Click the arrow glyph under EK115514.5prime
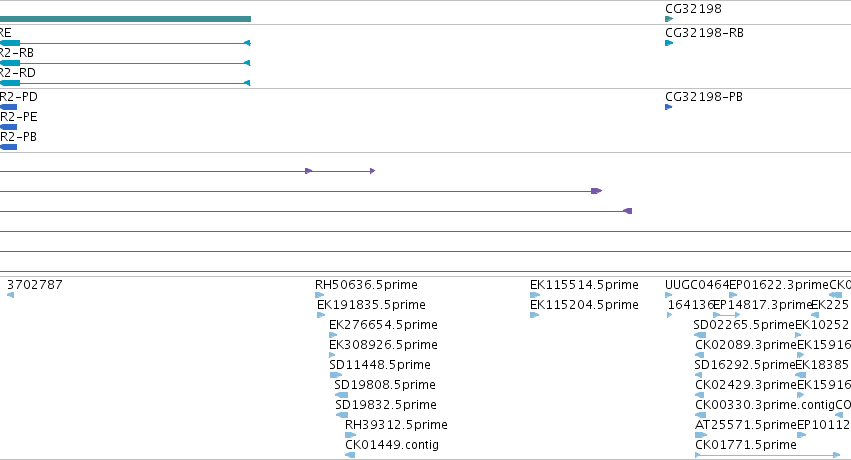The height and width of the screenshot is (460, 851). click(535, 295)
